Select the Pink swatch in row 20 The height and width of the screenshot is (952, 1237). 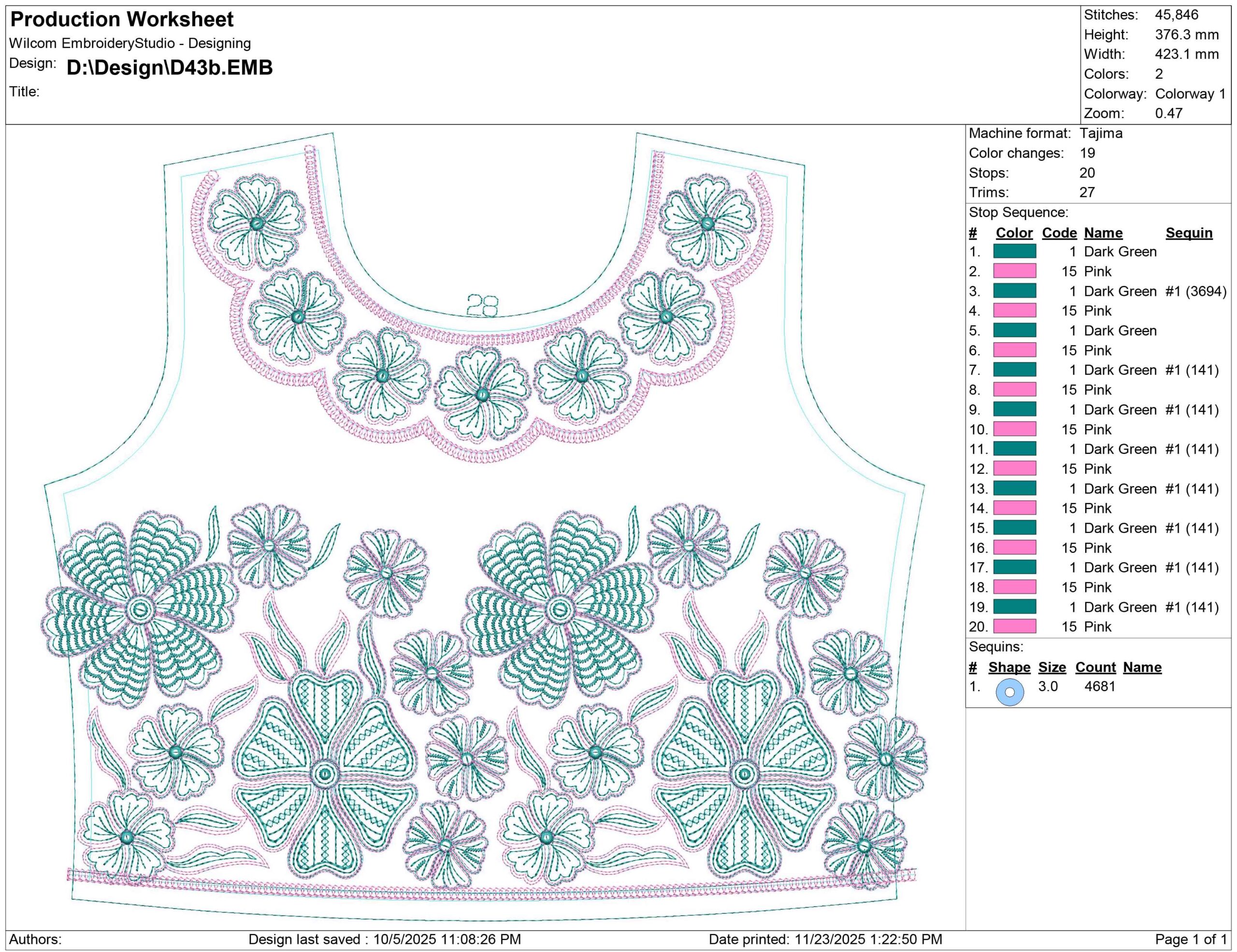tap(1014, 626)
